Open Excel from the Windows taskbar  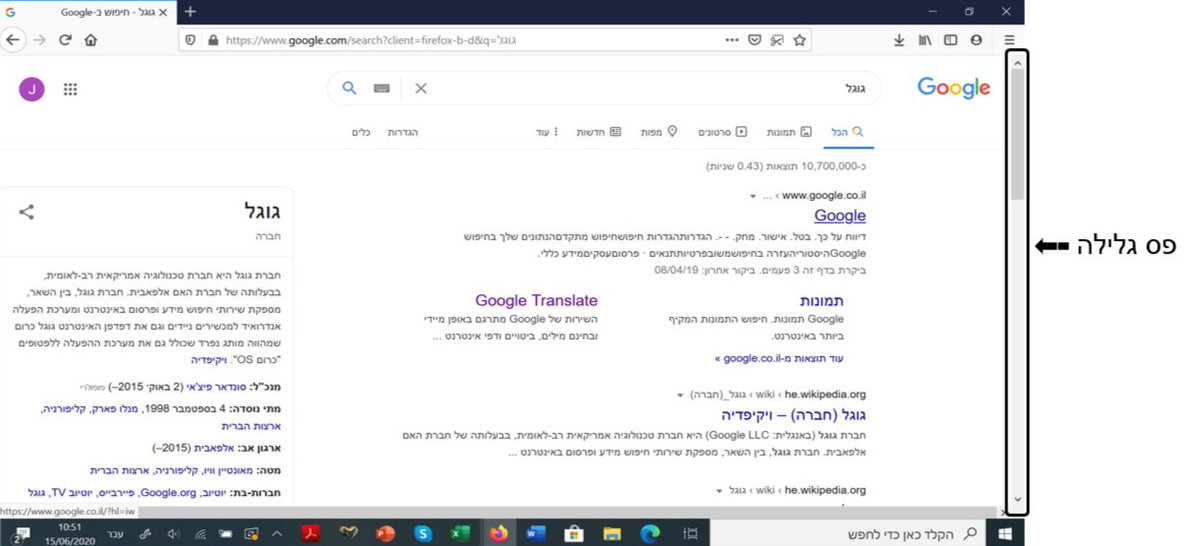point(461,533)
